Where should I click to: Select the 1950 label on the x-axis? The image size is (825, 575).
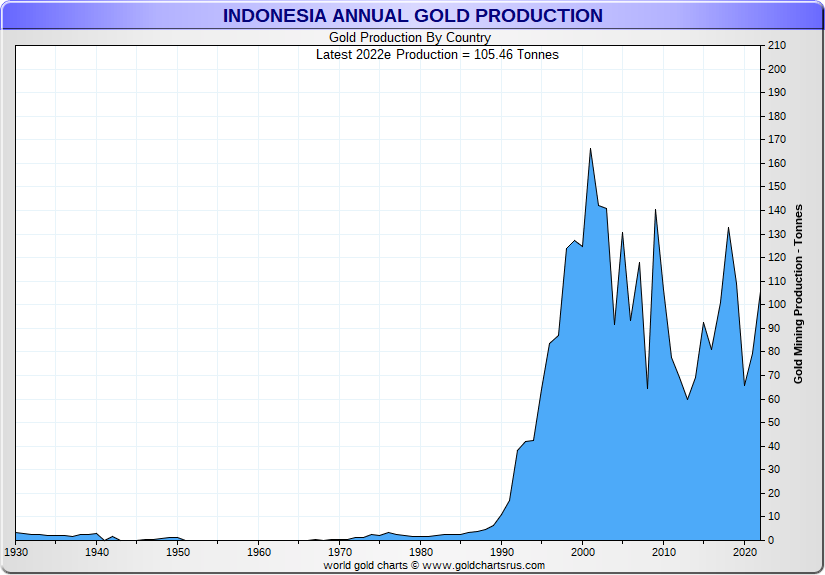coord(177,551)
